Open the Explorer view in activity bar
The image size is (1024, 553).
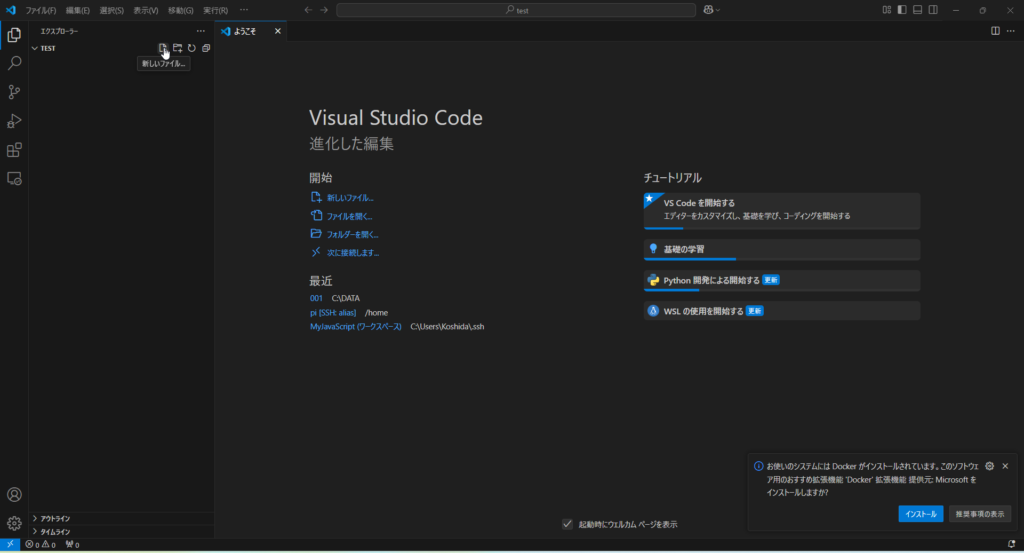click(x=14, y=35)
